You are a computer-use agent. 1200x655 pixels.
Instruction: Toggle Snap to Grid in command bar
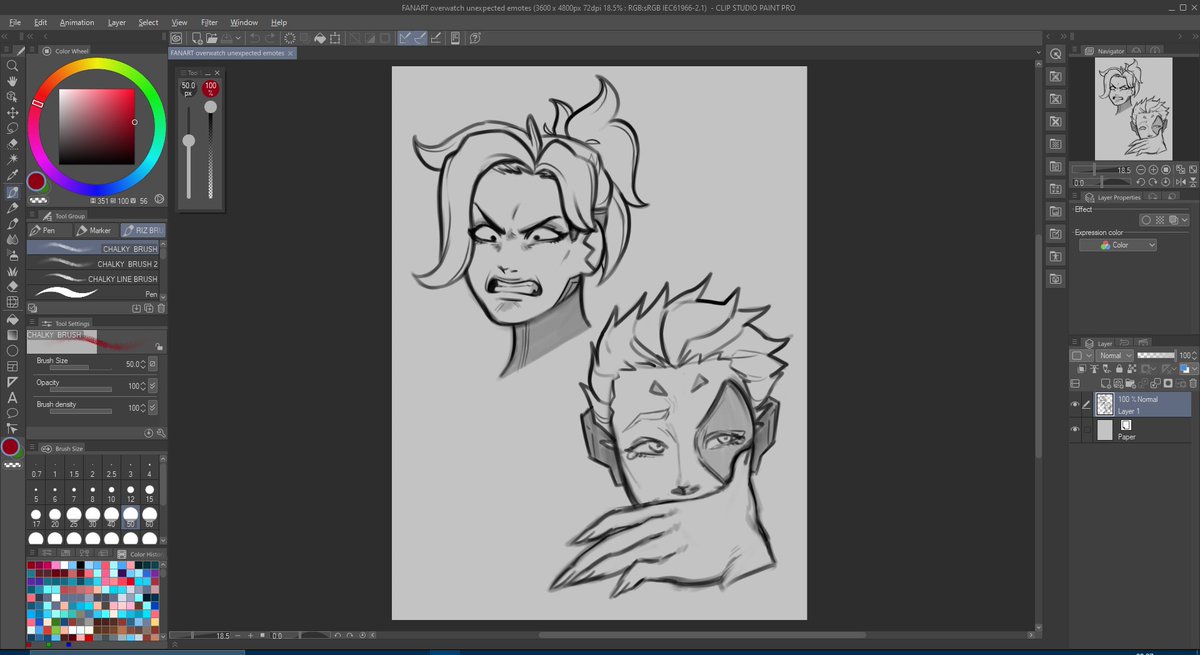(x=437, y=39)
